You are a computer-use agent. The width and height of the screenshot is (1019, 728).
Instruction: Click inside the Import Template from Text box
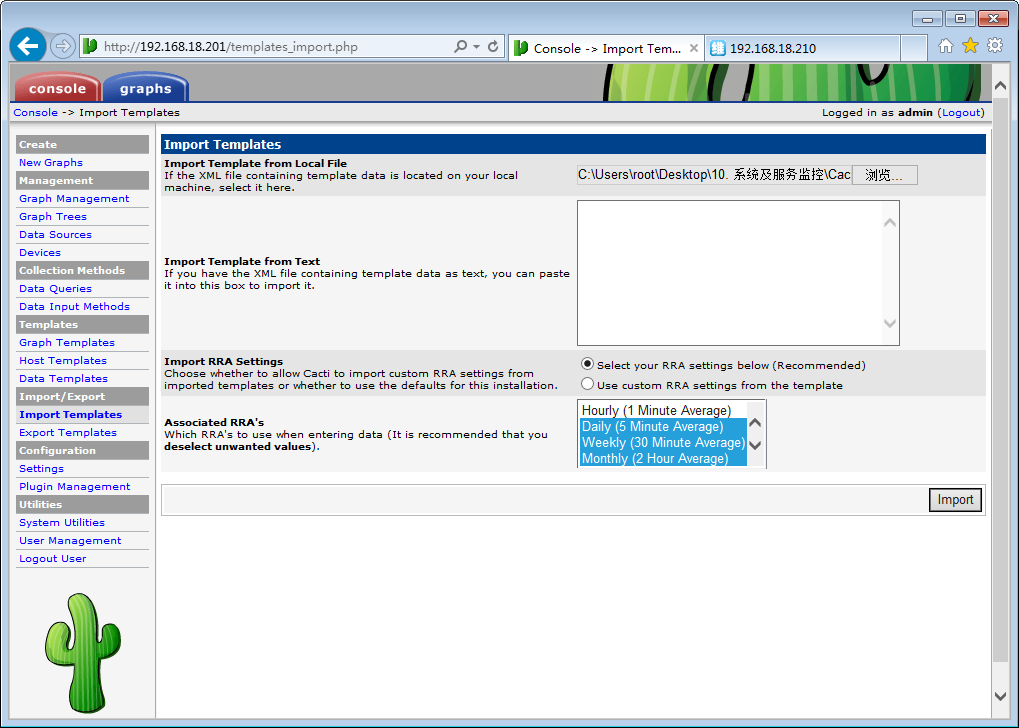(730, 273)
